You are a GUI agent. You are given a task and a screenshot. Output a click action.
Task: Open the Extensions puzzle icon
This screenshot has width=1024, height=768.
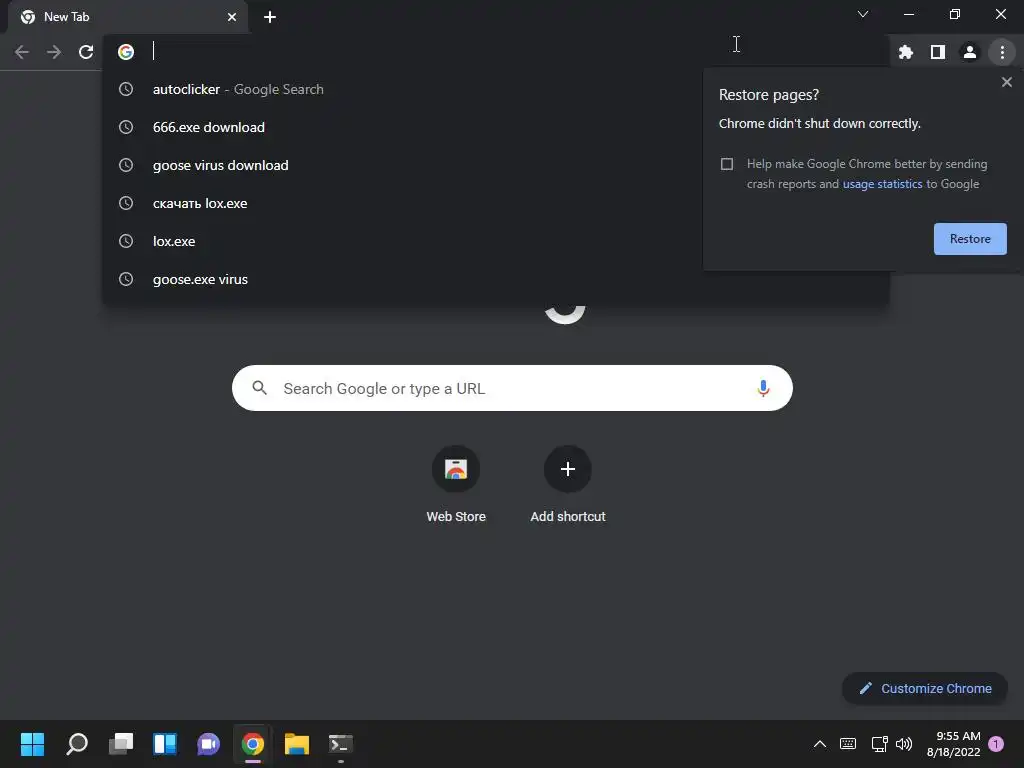(x=906, y=52)
